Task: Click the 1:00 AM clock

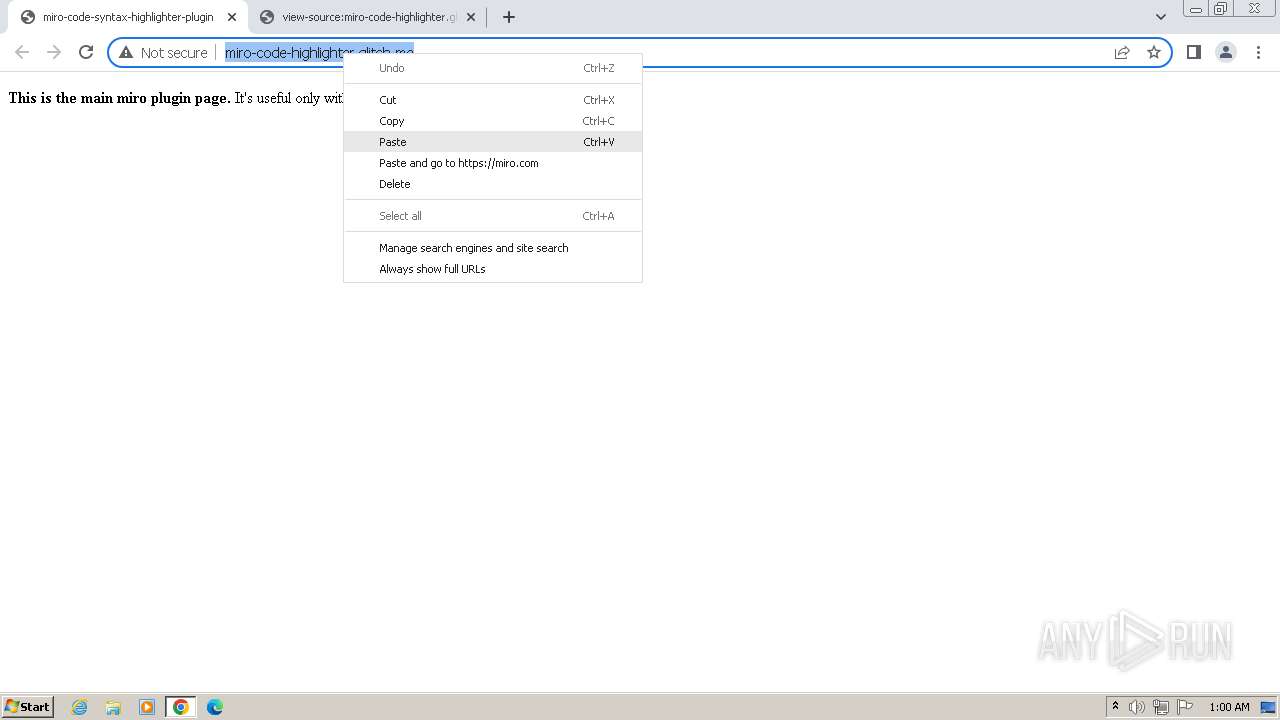Action: tap(1229, 707)
